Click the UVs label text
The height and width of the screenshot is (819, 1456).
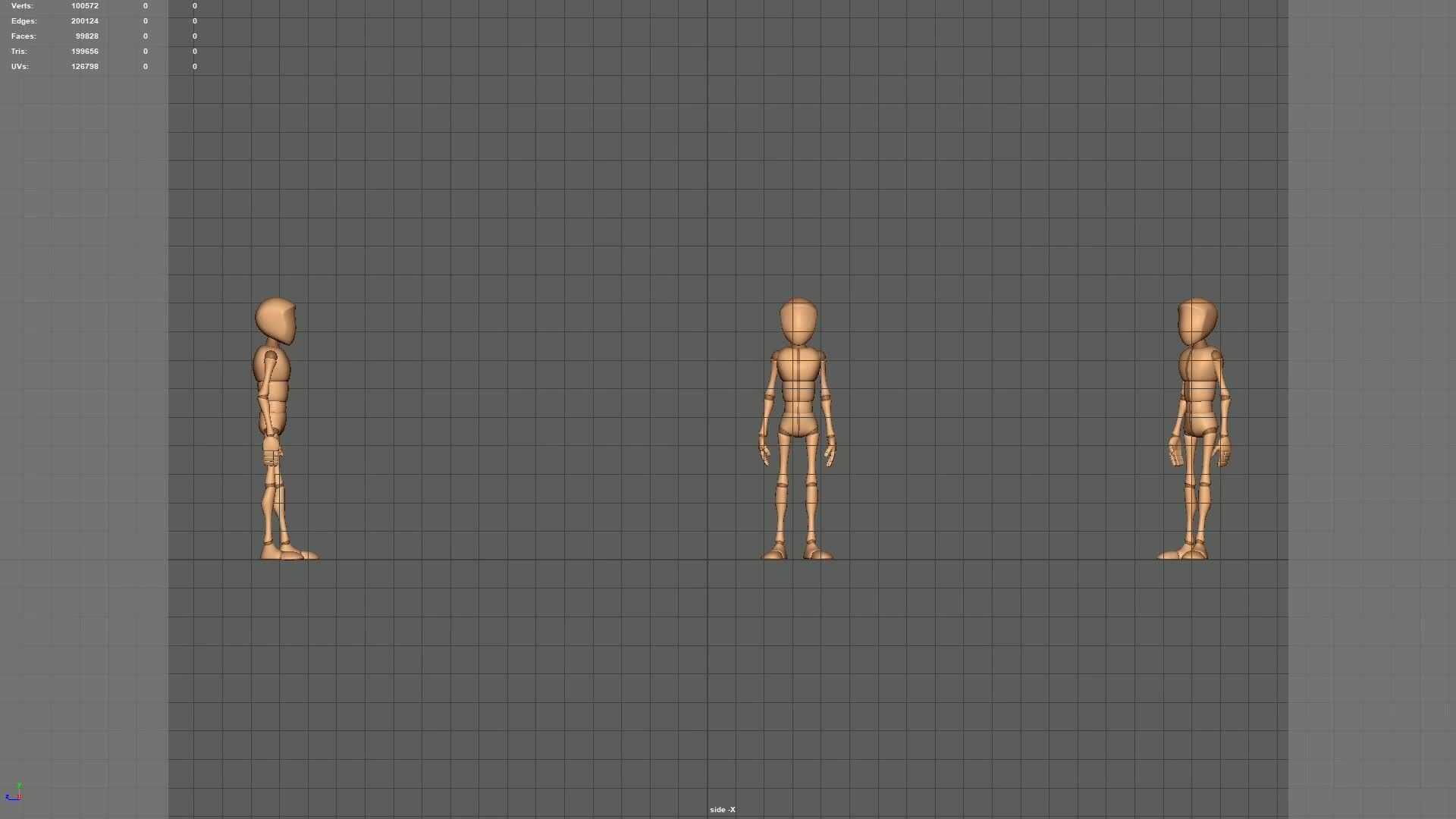[x=20, y=66]
